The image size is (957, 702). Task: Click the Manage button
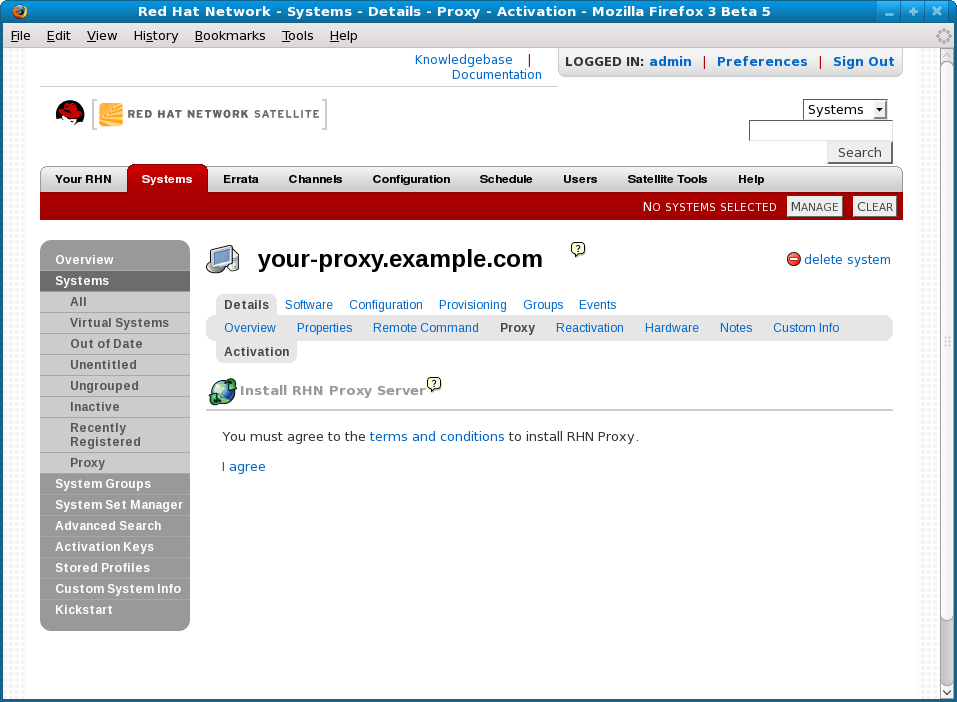pos(814,206)
